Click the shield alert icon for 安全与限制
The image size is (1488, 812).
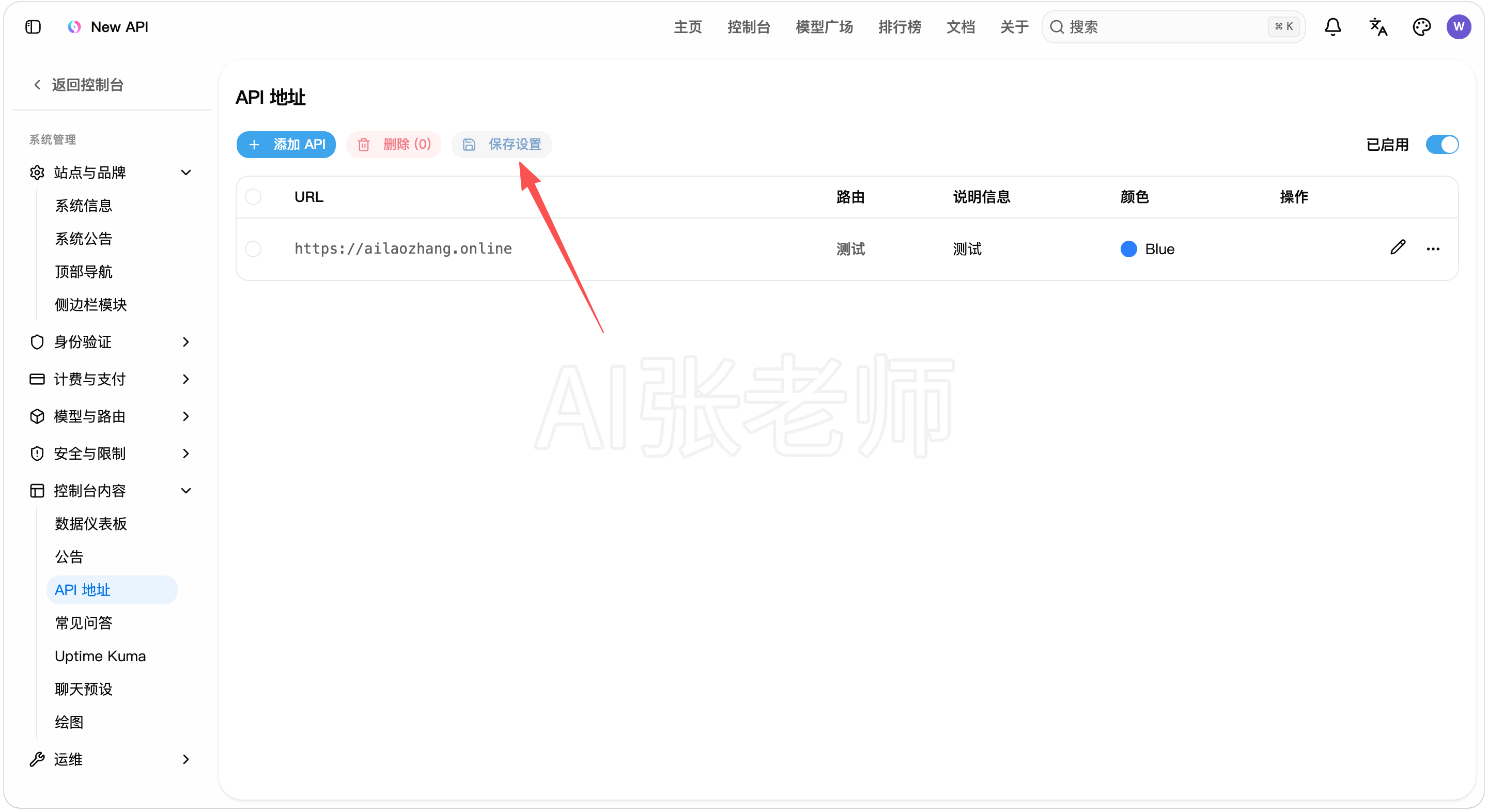[37, 454]
